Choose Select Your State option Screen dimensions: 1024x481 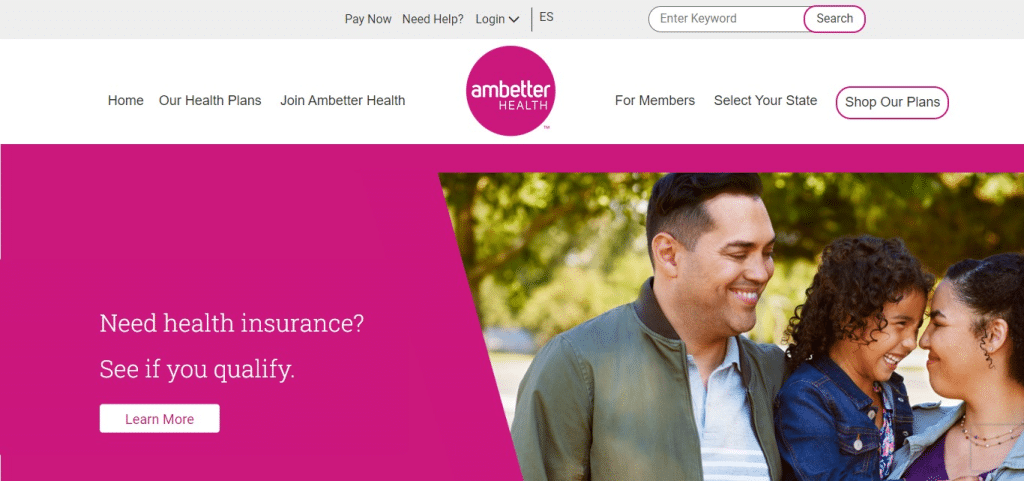pos(765,101)
